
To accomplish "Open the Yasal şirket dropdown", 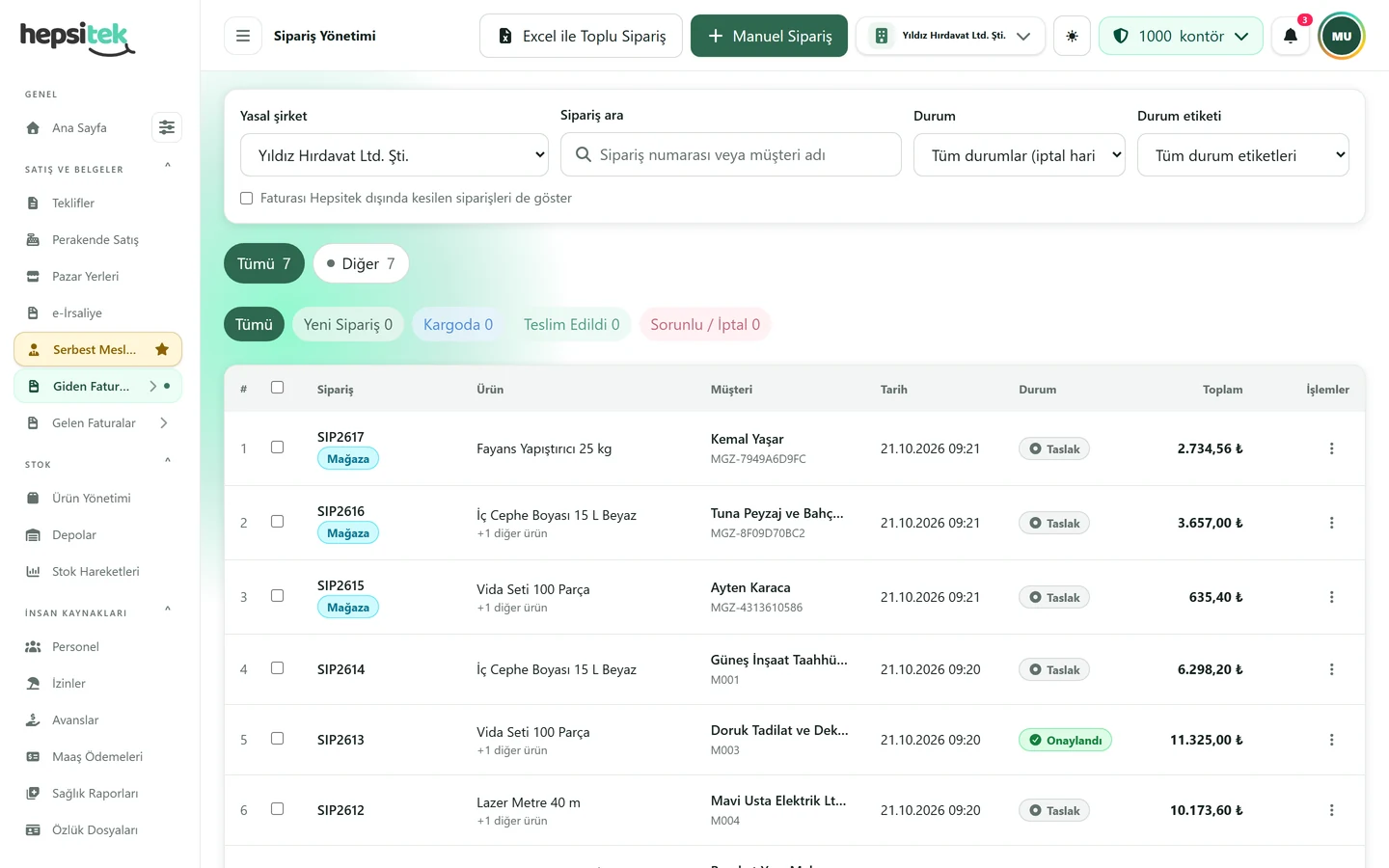I will point(395,155).
